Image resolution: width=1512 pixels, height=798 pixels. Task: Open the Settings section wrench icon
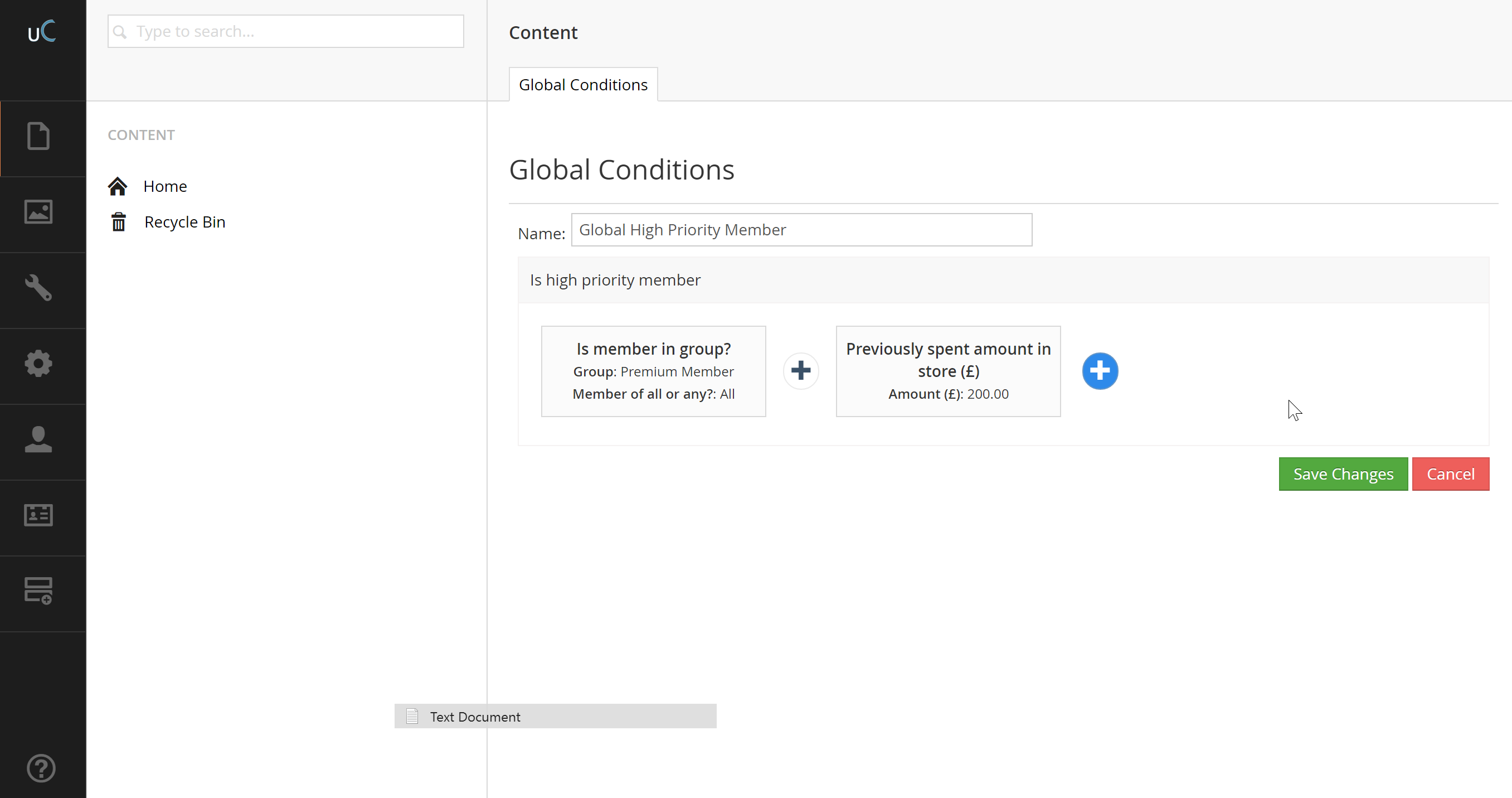38,288
